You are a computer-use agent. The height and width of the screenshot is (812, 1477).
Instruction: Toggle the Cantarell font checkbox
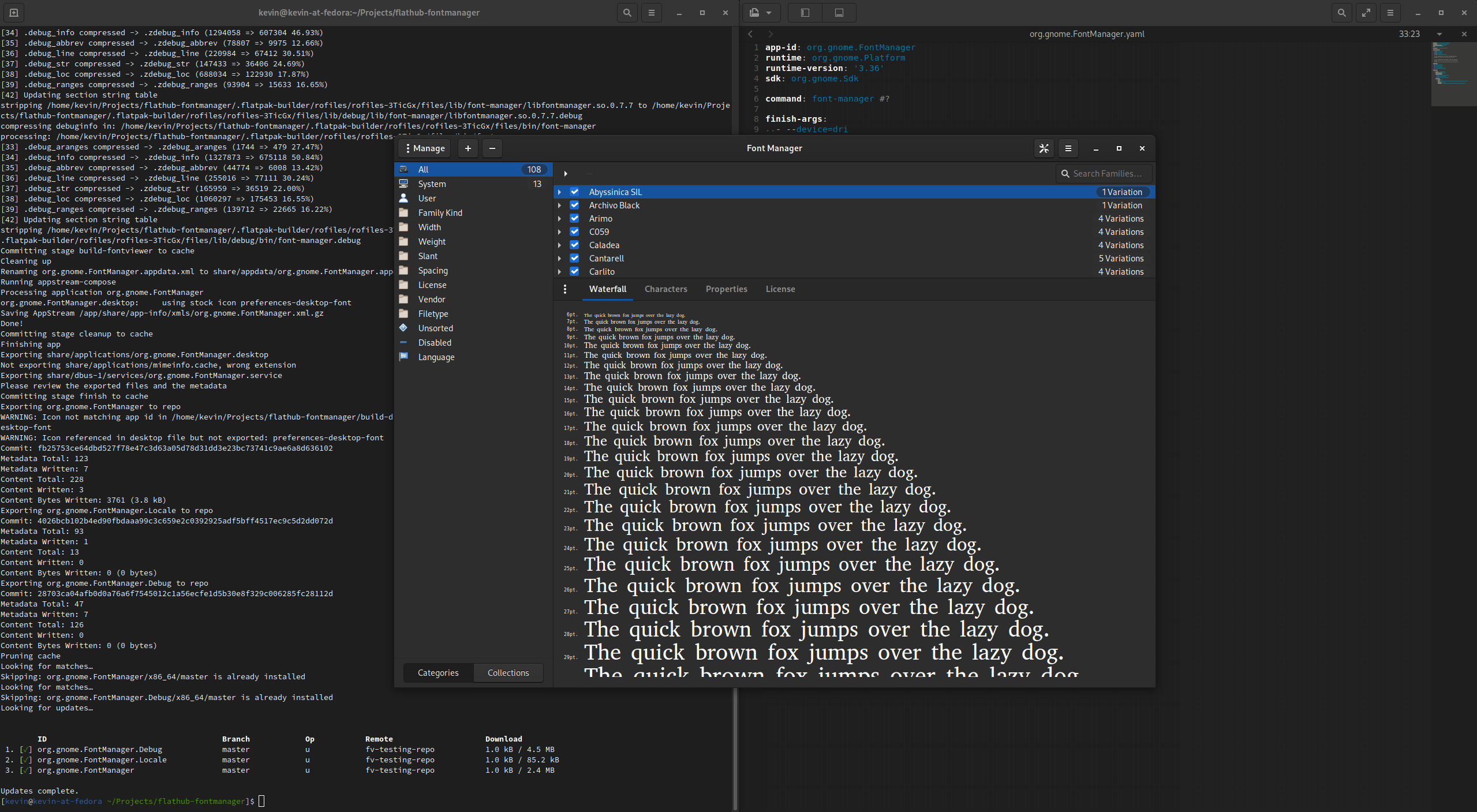coord(574,258)
